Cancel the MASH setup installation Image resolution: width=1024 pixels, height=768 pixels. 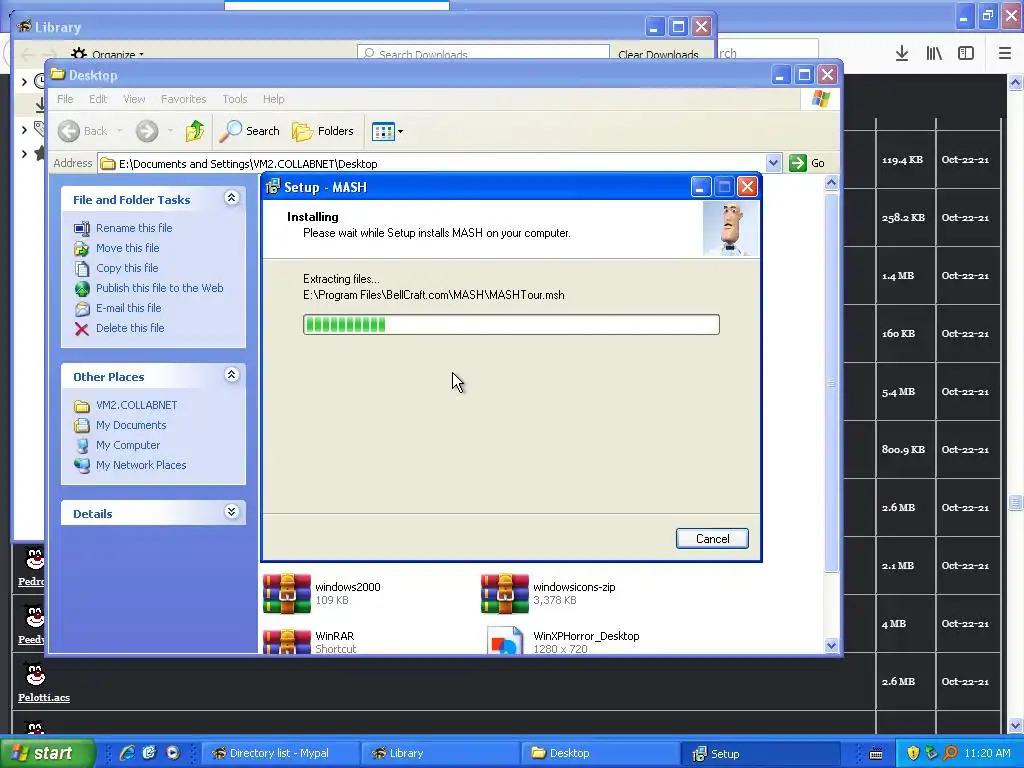coord(712,539)
